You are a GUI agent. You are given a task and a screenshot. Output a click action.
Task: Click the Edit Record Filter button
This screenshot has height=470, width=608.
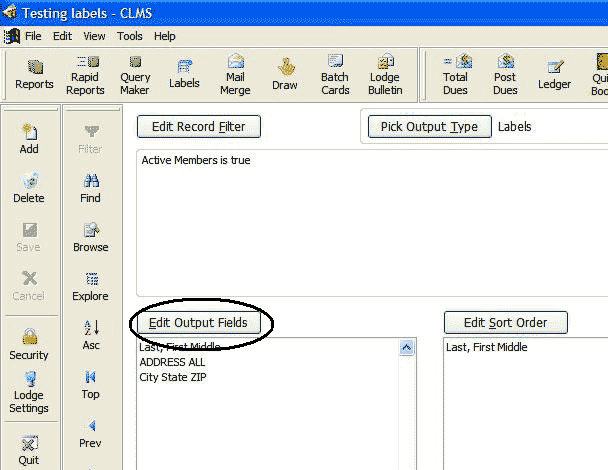click(x=198, y=127)
